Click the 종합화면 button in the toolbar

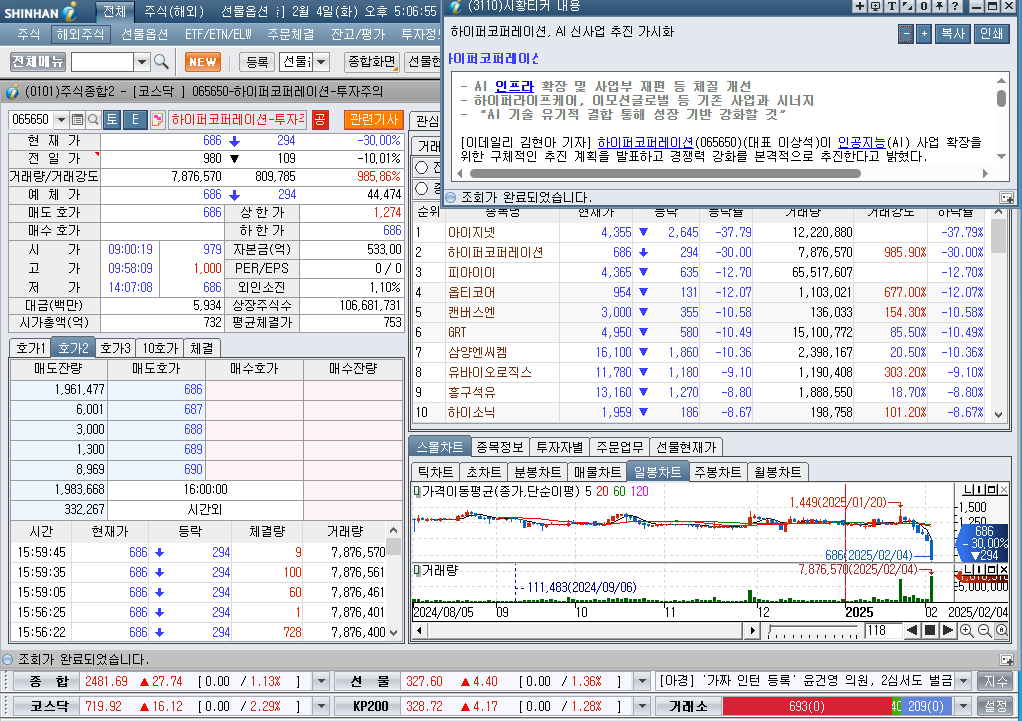[372, 62]
